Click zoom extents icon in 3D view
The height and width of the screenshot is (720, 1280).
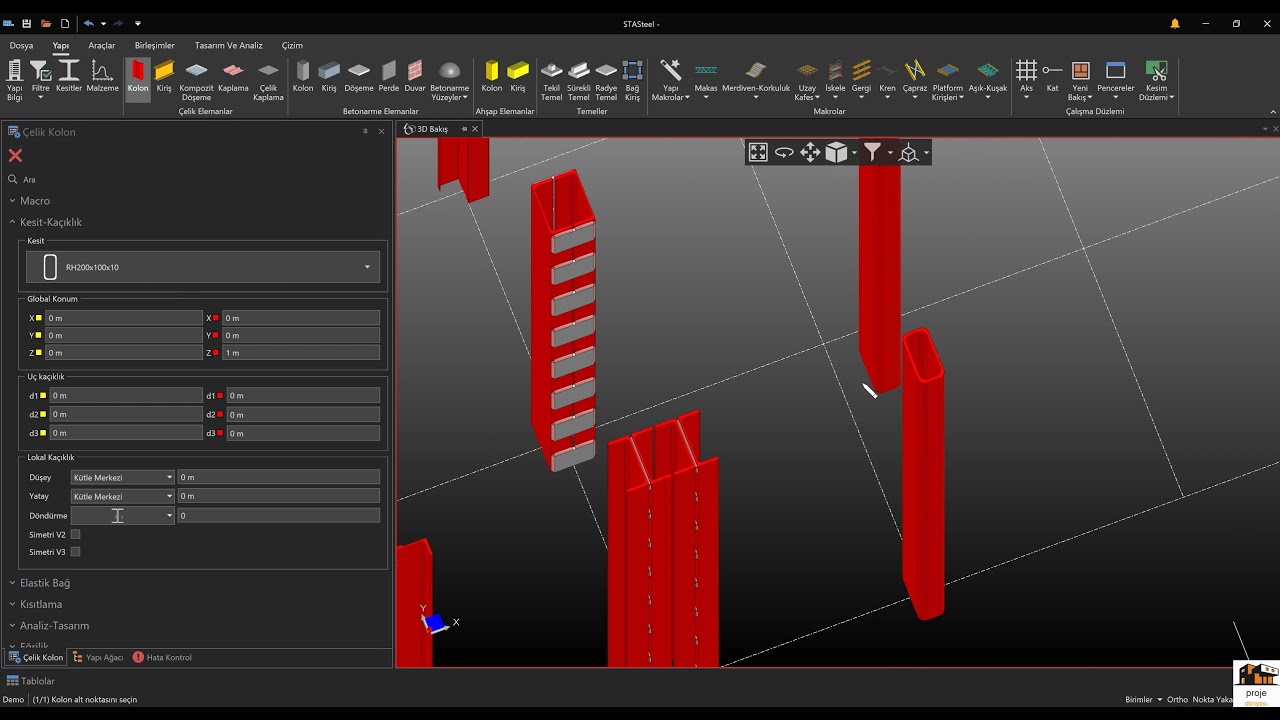(x=758, y=152)
